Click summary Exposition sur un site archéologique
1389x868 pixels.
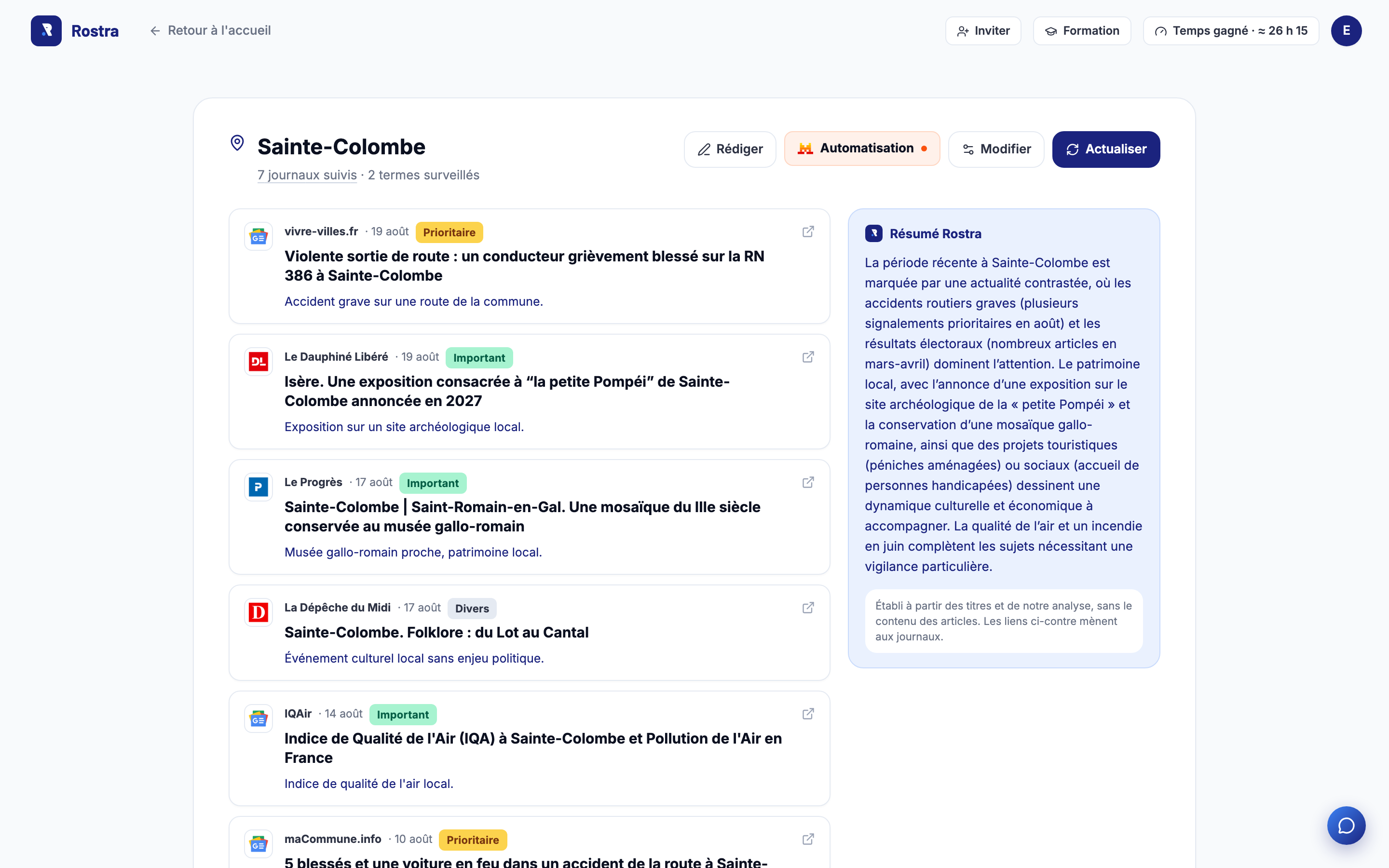pos(404,427)
